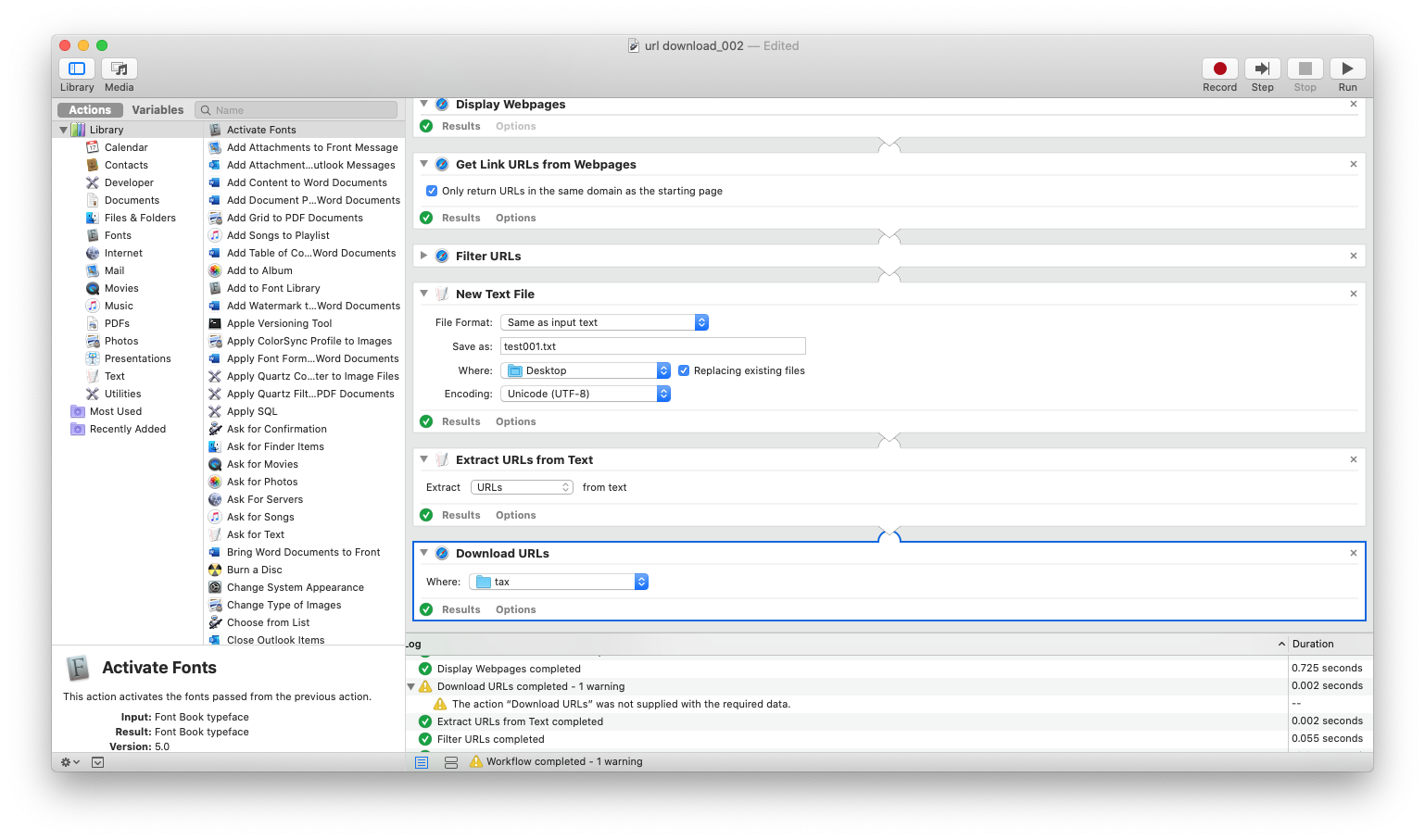Screen dimensions: 1425x840
Task: Select the Mail library category
Action: [114, 270]
